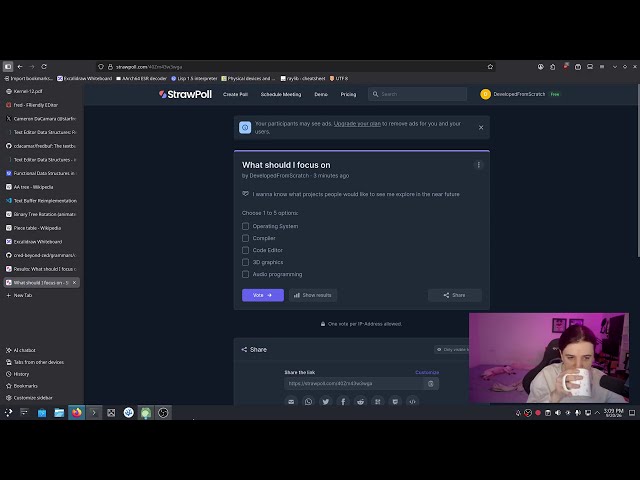Click the DevelopedFromScratch author link
This screenshot has width=640, height=480.
(279, 176)
